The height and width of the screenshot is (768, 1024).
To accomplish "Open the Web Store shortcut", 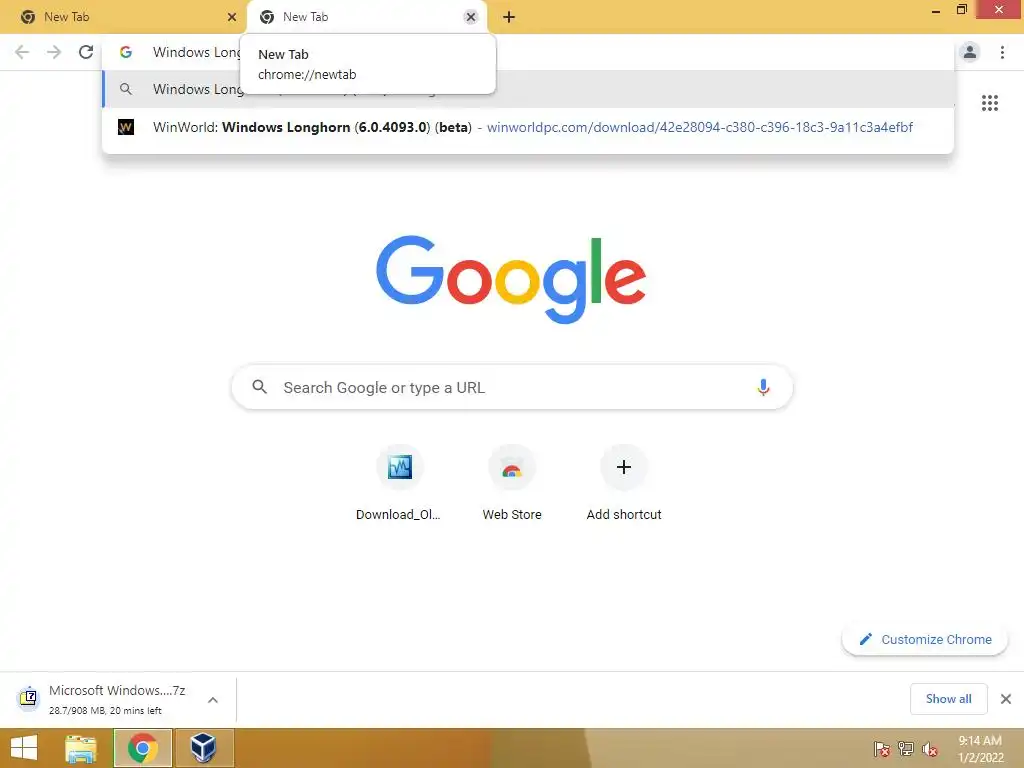I will coord(511,483).
